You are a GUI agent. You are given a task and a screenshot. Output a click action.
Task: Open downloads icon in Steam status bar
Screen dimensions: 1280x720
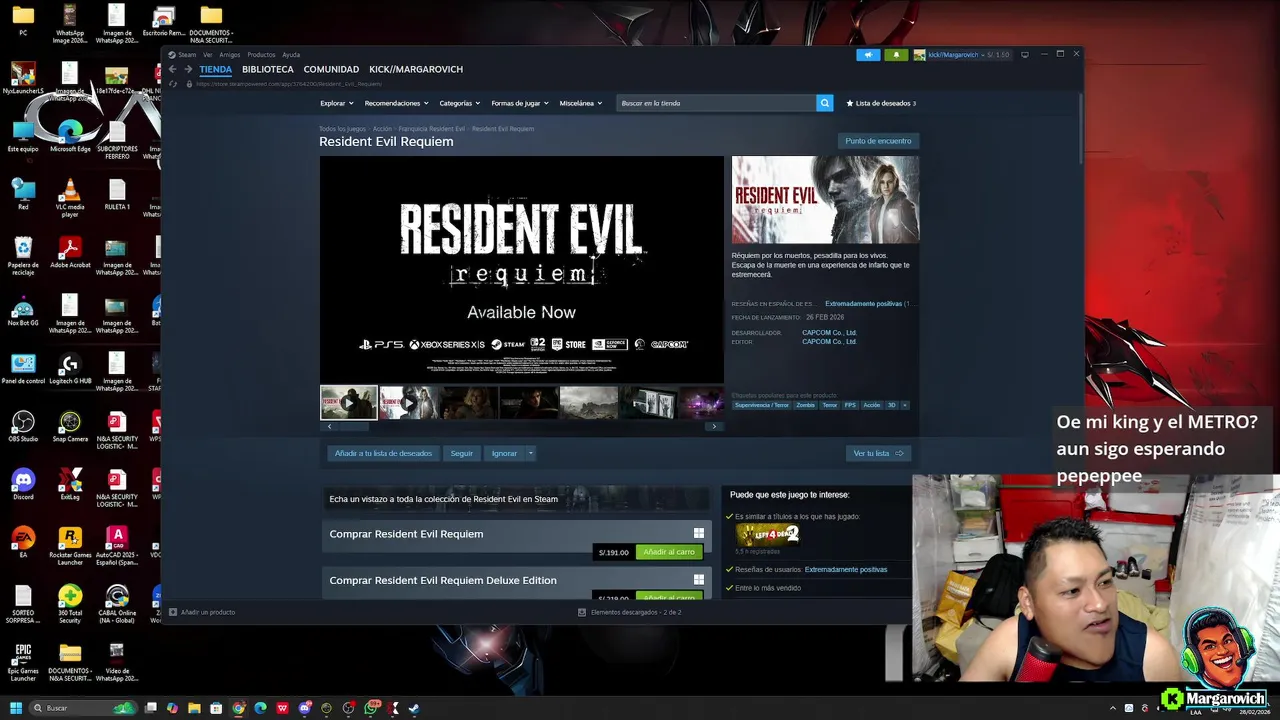582,612
